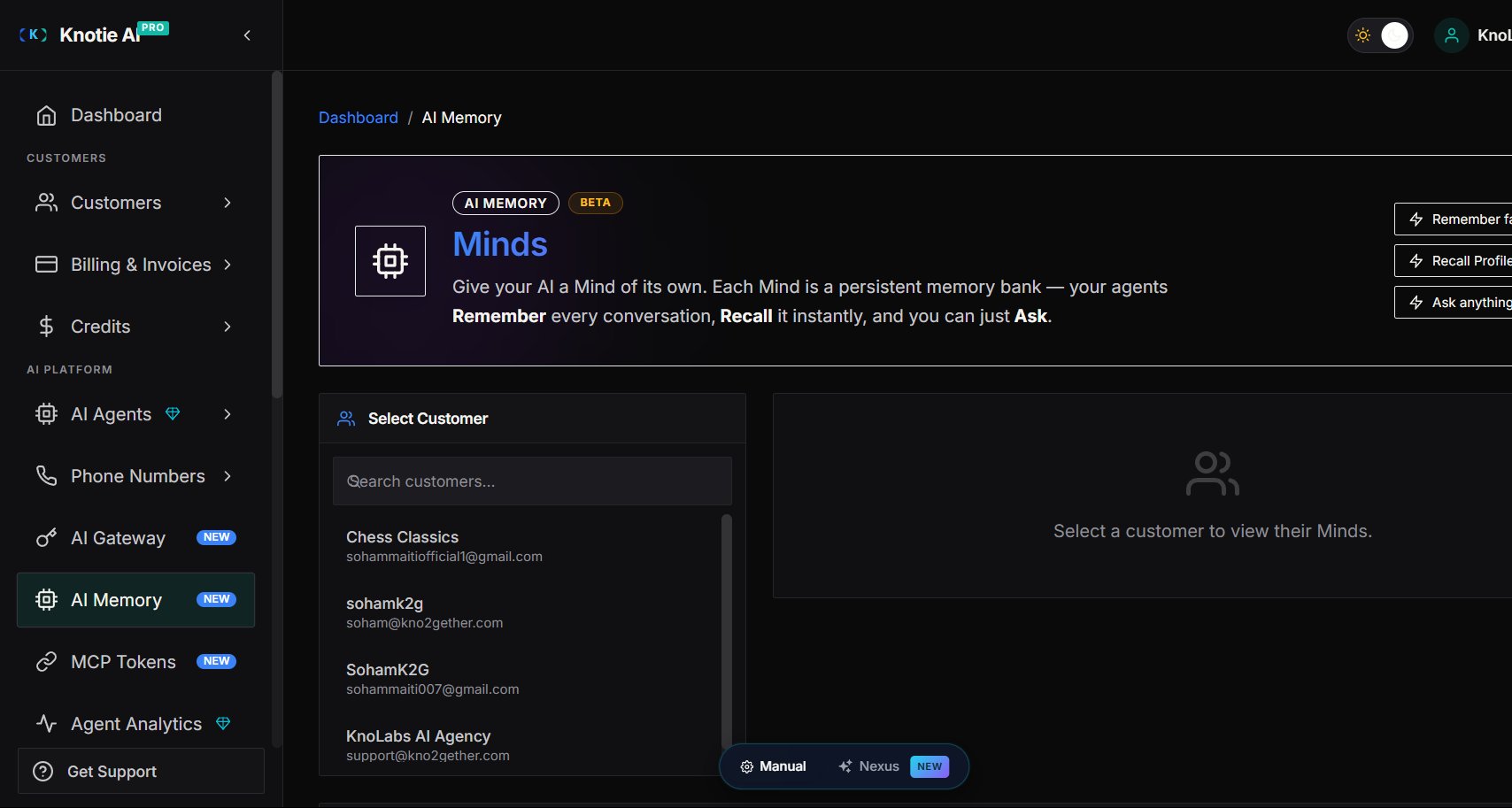Click the large customers placeholder icon
1512x808 pixels.
[x=1212, y=473]
